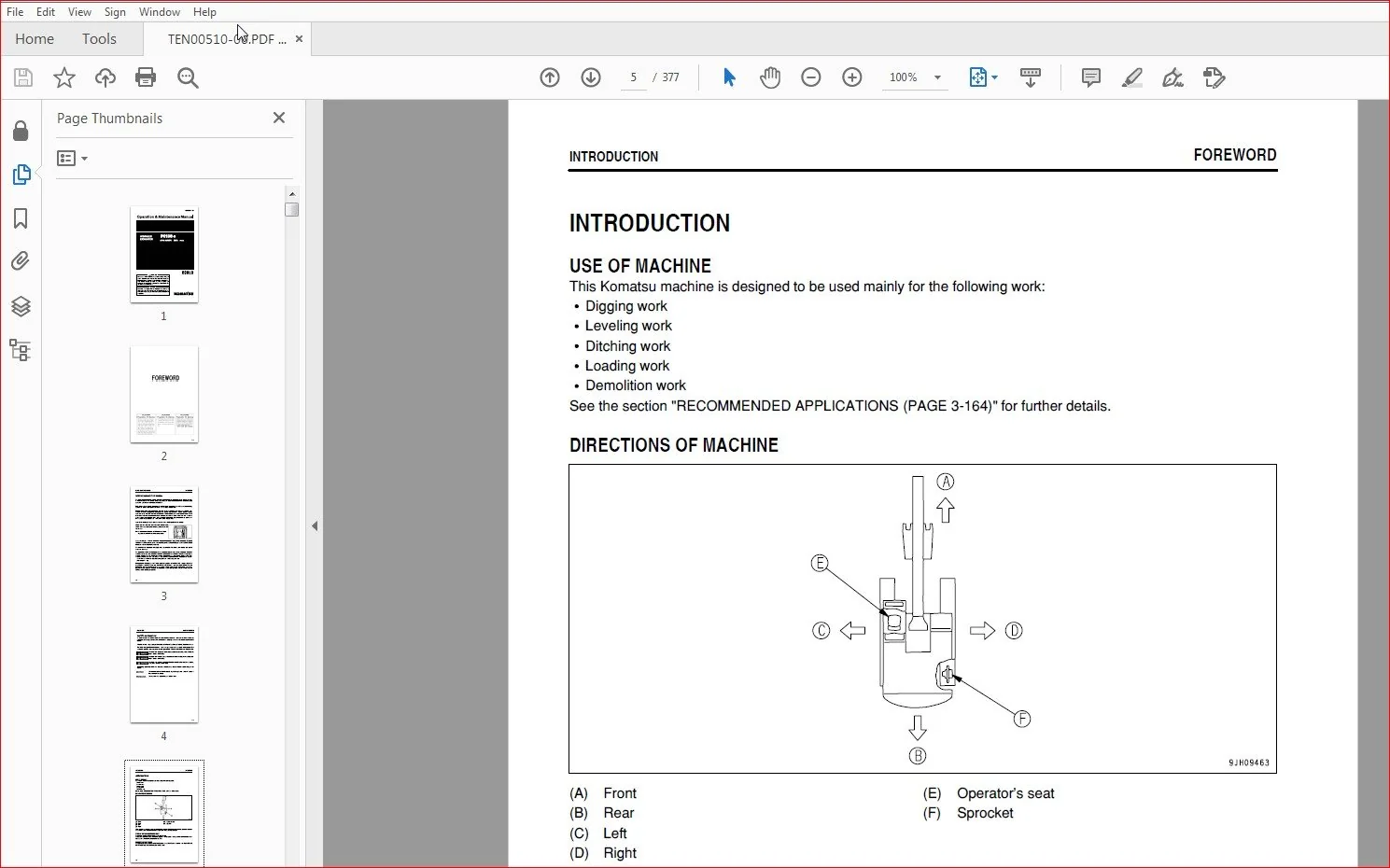Click the INTRODUCTION main heading

650,223
